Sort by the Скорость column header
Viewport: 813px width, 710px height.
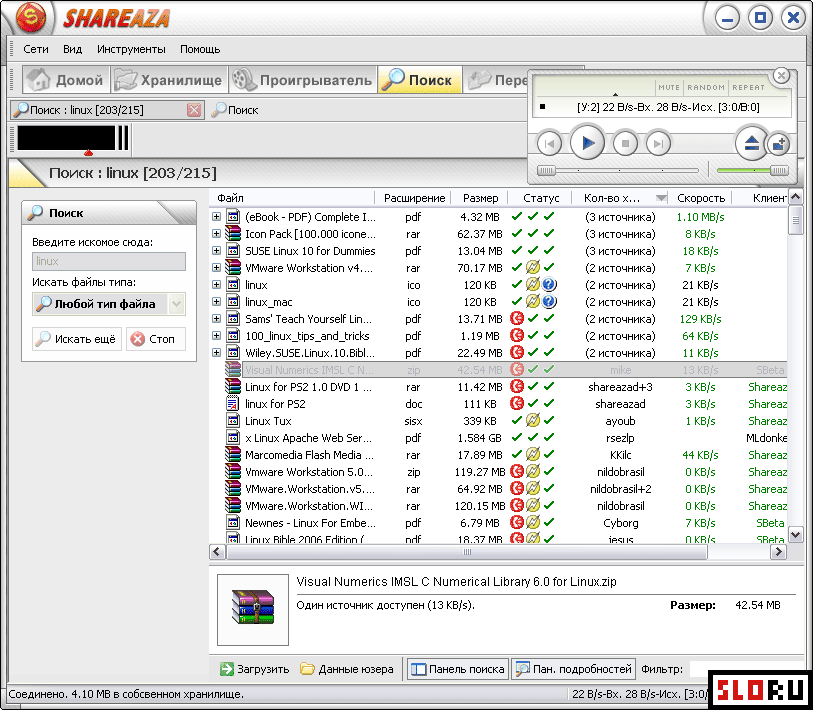700,198
